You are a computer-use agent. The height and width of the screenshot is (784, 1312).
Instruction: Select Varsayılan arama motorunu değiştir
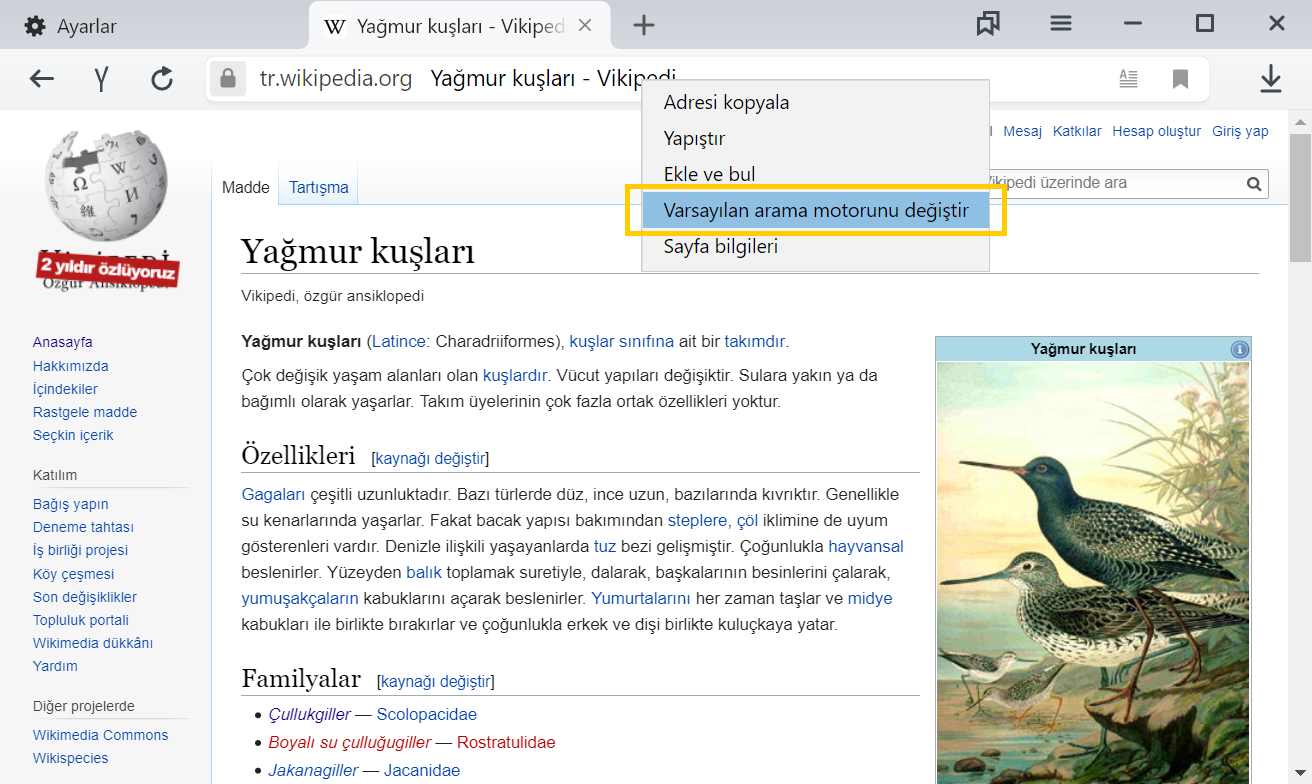[x=815, y=210]
